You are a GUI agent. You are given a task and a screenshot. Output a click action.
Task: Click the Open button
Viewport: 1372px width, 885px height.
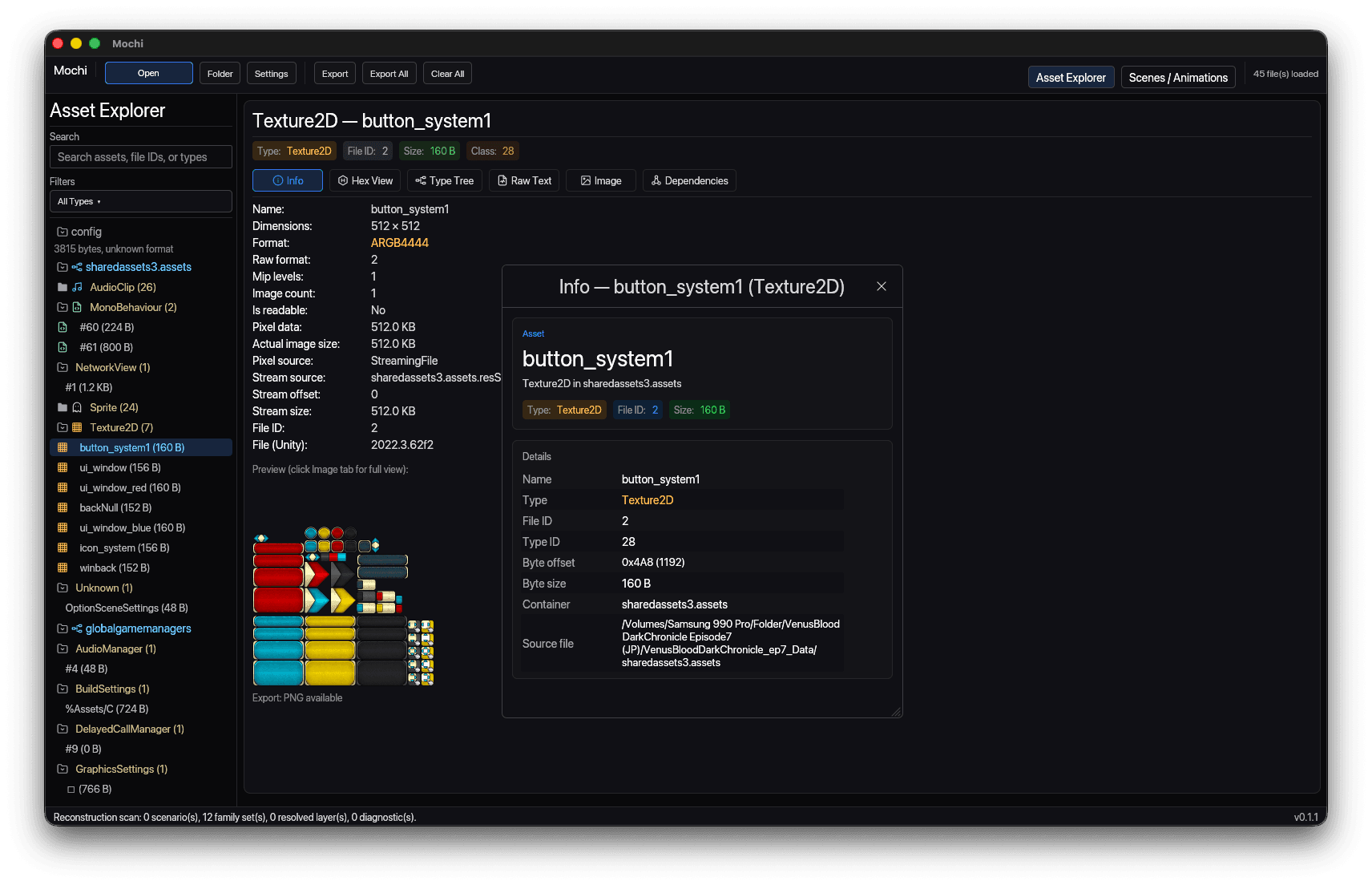tap(149, 73)
